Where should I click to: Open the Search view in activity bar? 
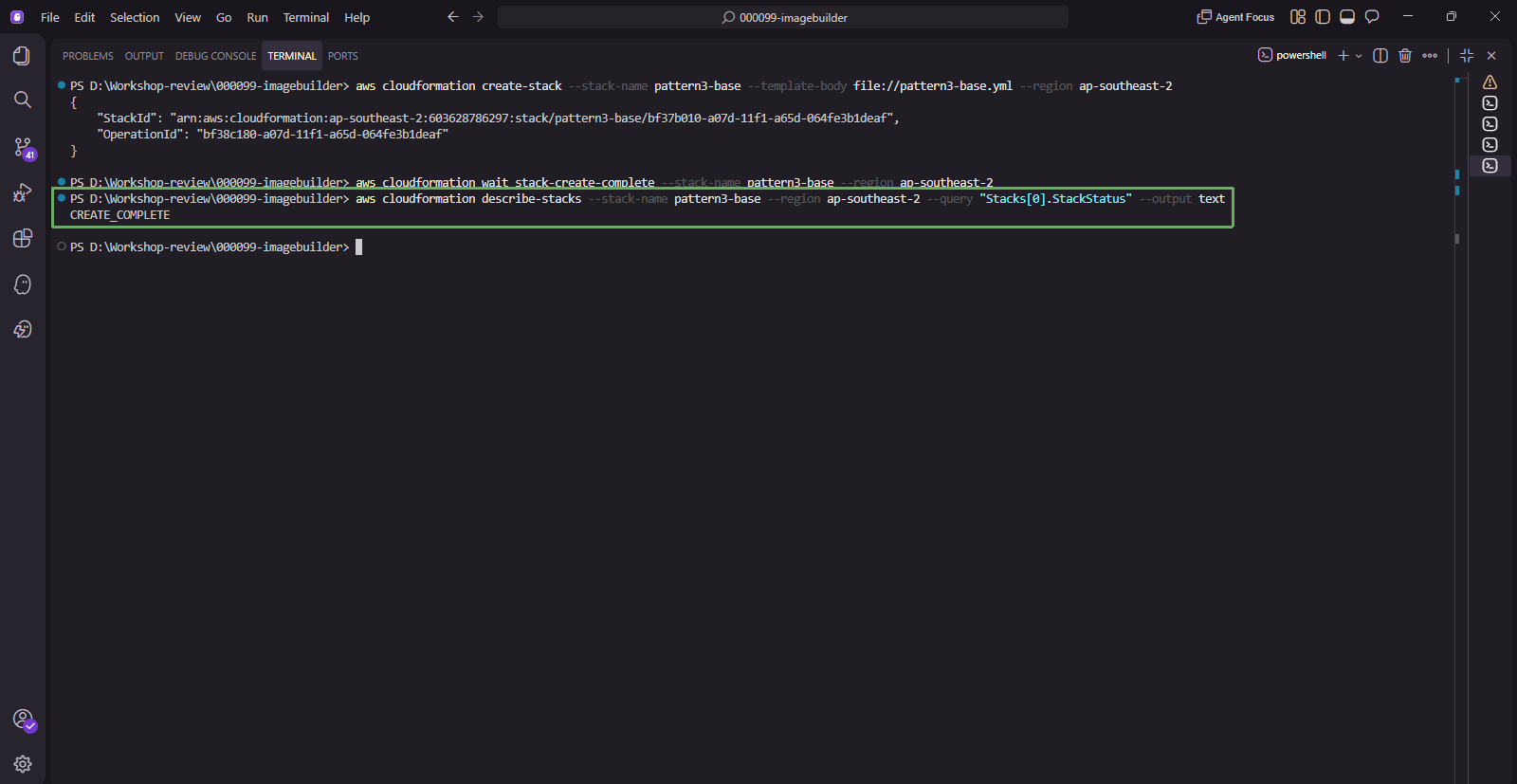pyautogui.click(x=22, y=100)
